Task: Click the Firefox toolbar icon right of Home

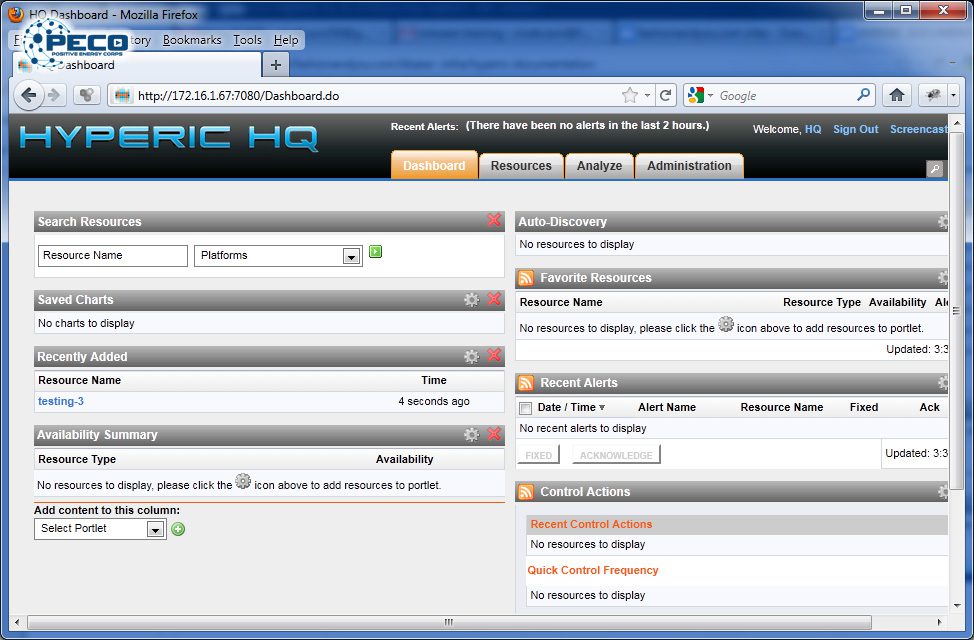Action: point(932,95)
